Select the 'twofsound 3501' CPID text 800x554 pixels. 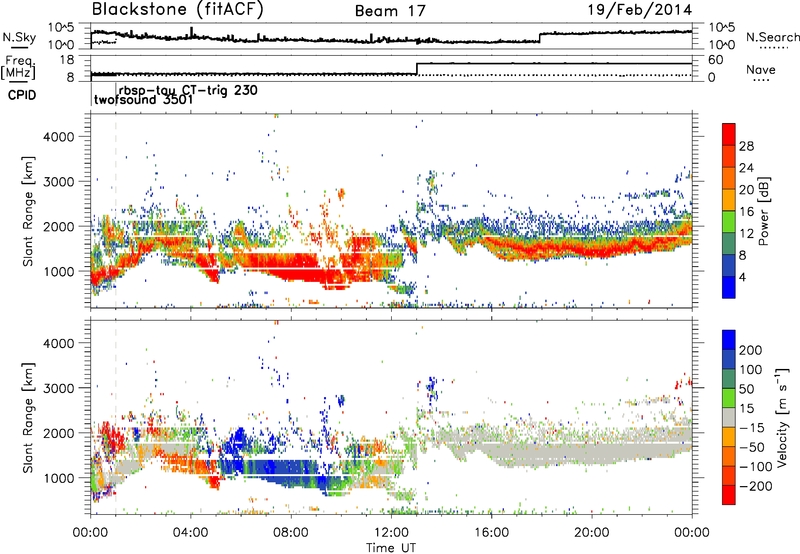pos(143,99)
